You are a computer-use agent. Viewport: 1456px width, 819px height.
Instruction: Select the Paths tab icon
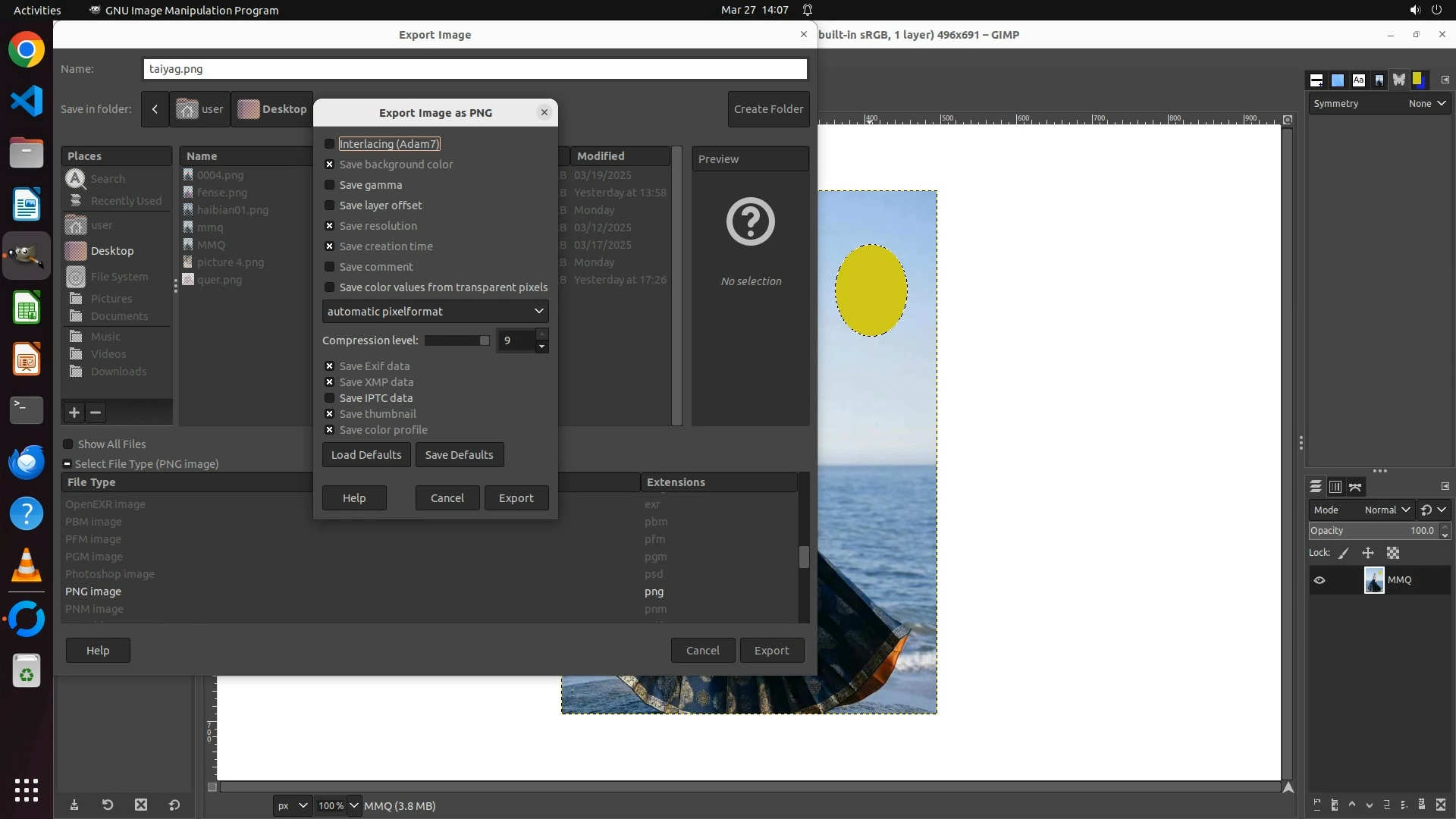tap(1356, 487)
